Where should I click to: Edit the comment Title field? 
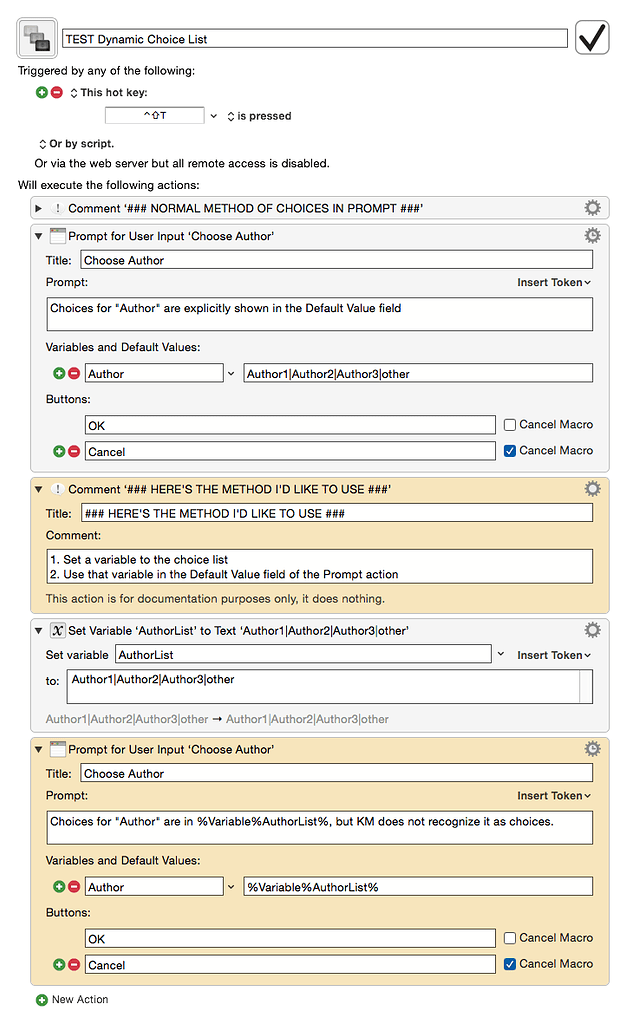coord(337,513)
